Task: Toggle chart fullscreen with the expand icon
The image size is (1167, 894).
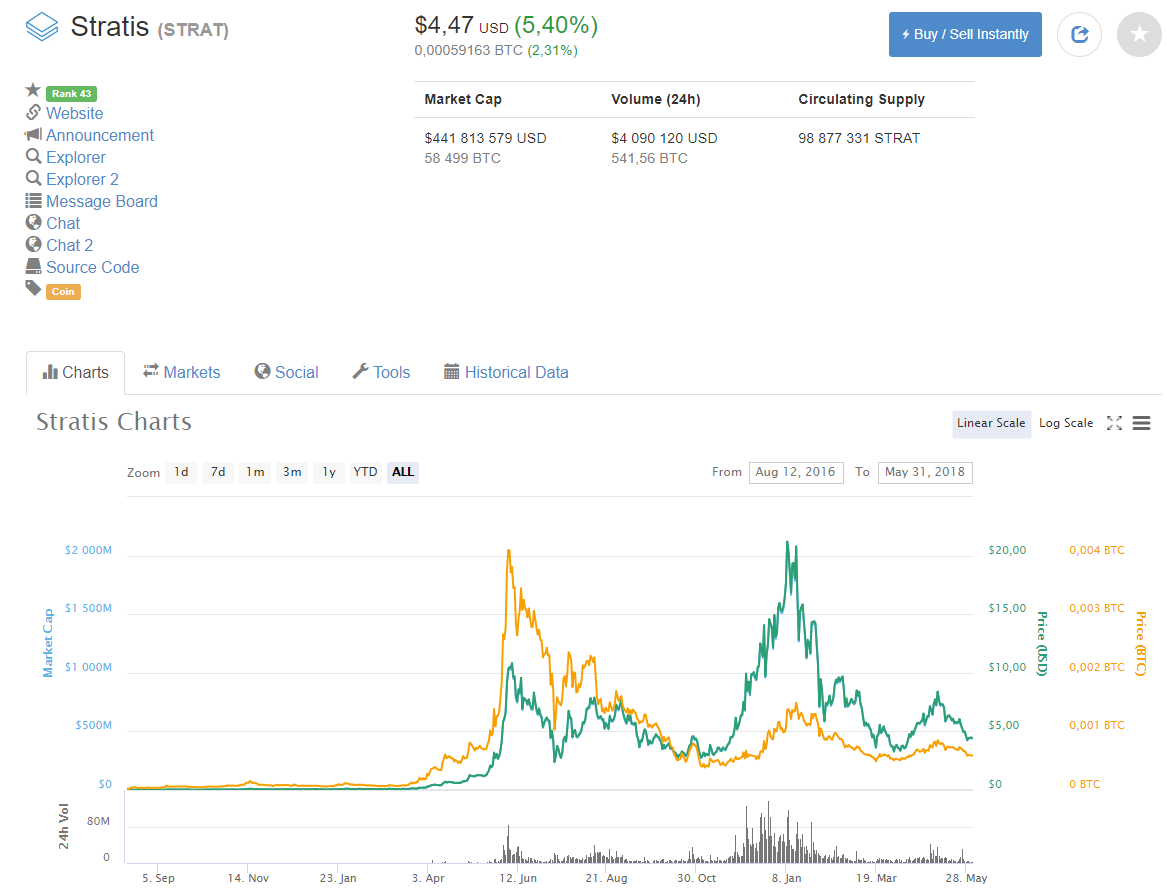Action: click(1114, 423)
